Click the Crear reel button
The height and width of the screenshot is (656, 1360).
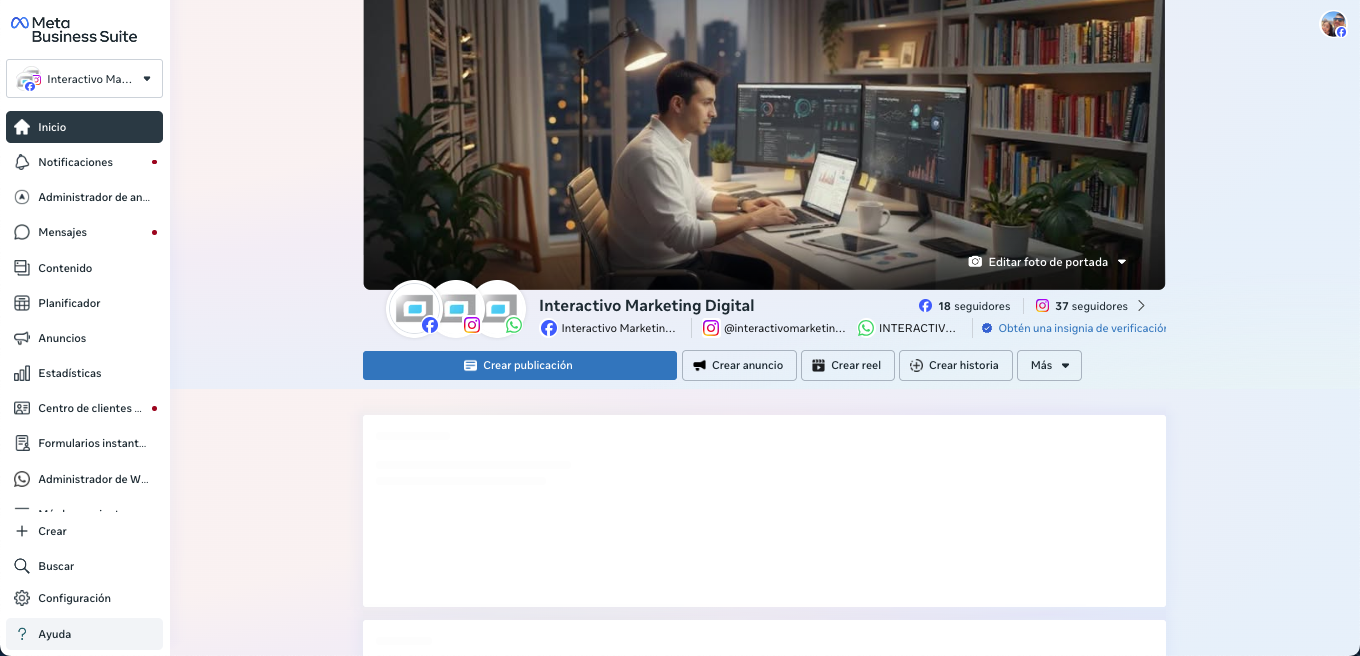pyautogui.click(x=847, y=366)
